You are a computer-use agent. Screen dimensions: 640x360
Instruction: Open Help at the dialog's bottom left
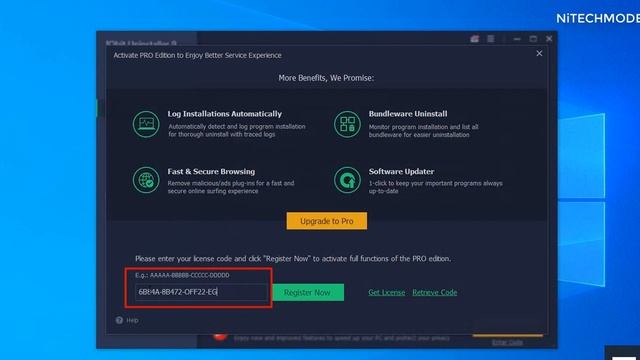click(127, 320)
